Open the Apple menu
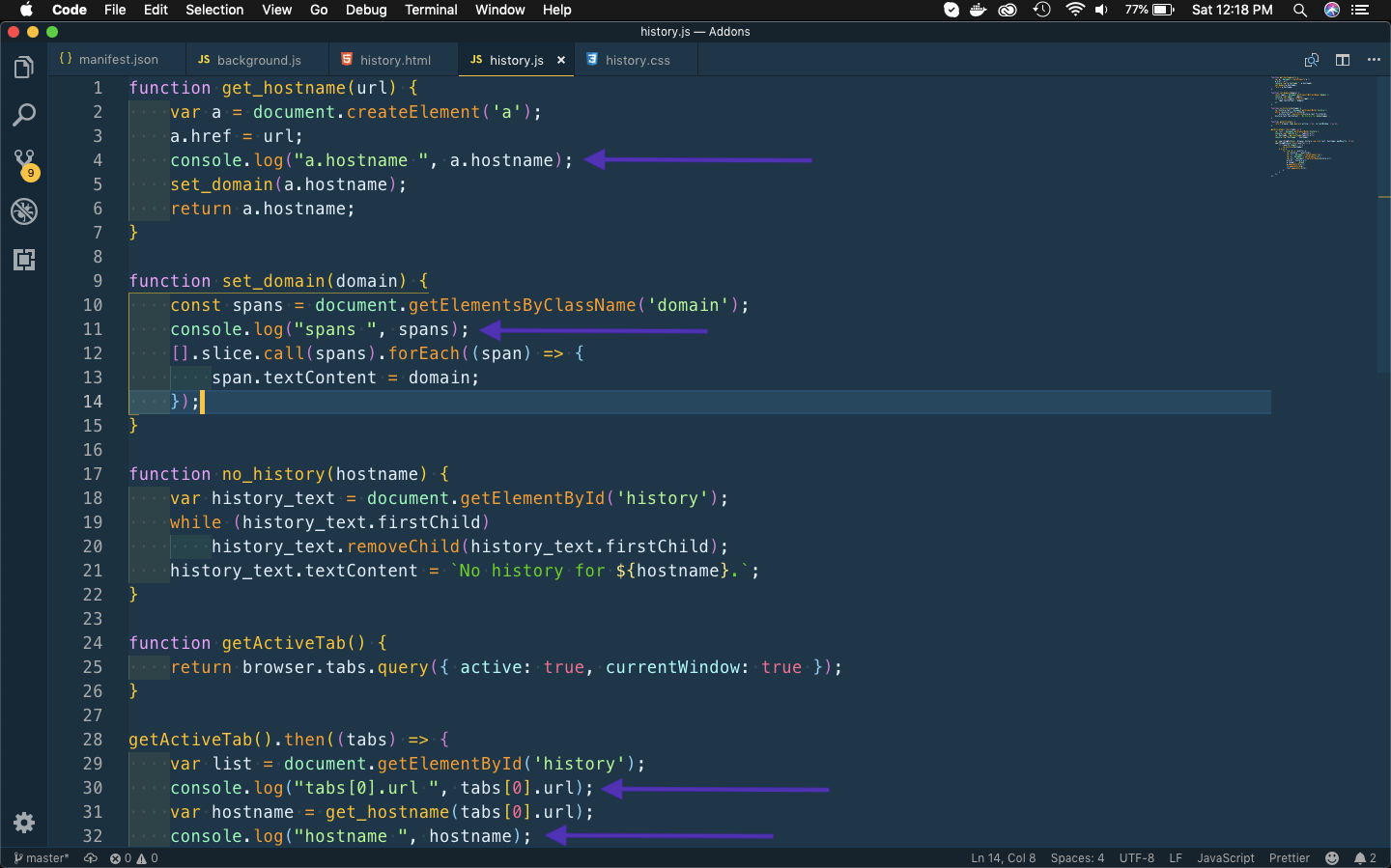The image size is (1391, 868). pyautogui.click(x=26, y=10)
